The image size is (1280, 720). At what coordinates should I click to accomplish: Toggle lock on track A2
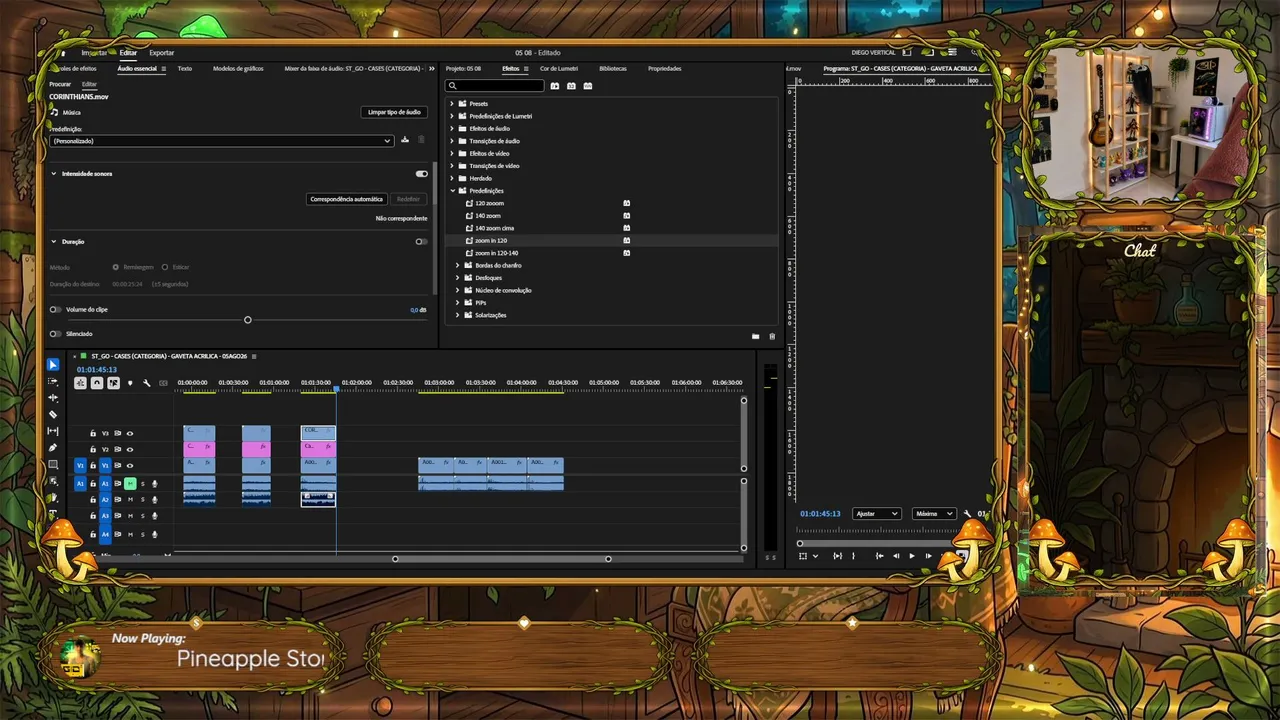[x=93, y=500]
